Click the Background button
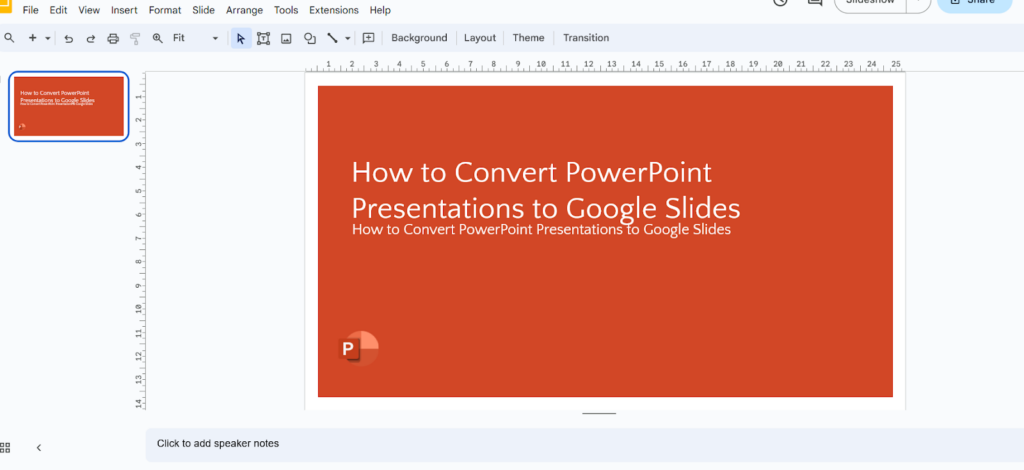 (x=419, y=38)
